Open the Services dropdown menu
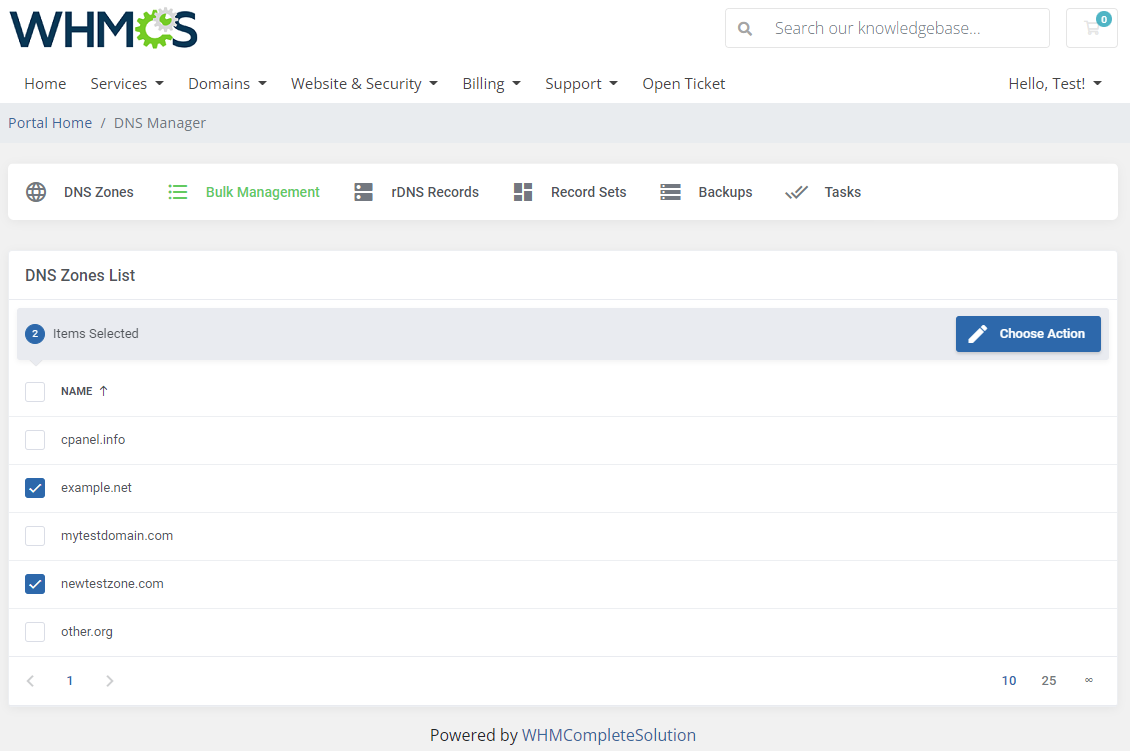1130x751 pixels. tap(126, 84)
